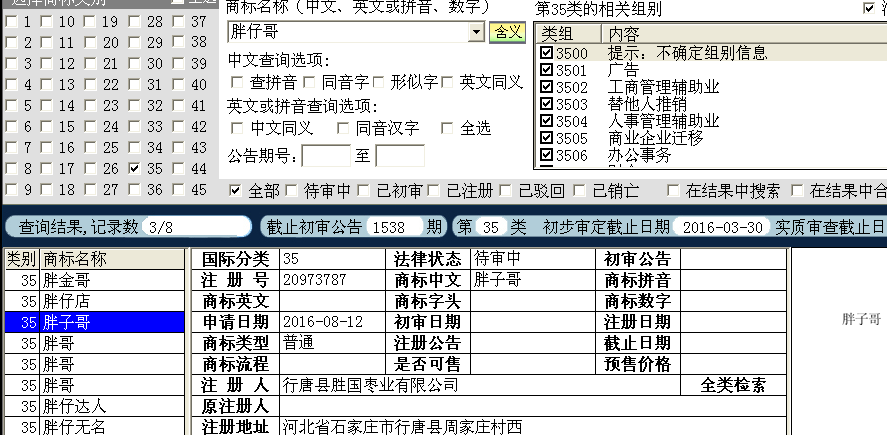Screen dimensions: 887x435
Task: Enable the 在结果中搜索 checkbox
Action: tap(673, 191)
